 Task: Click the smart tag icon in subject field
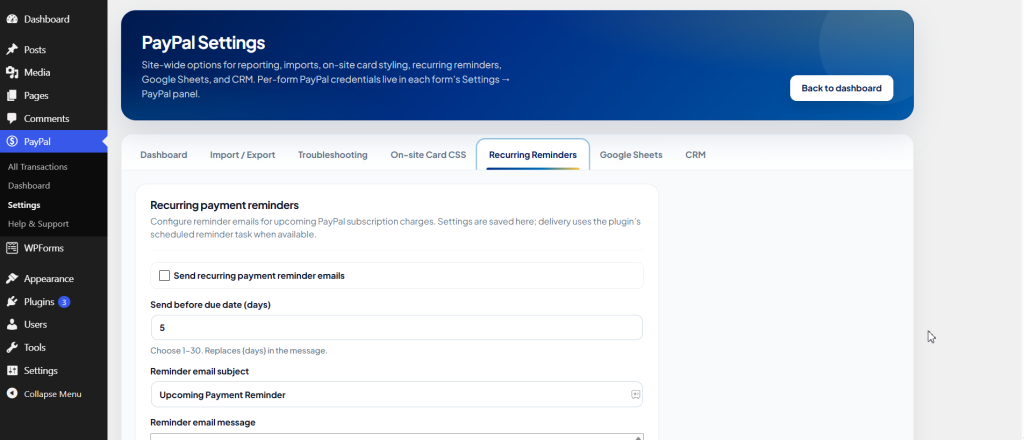635,395
